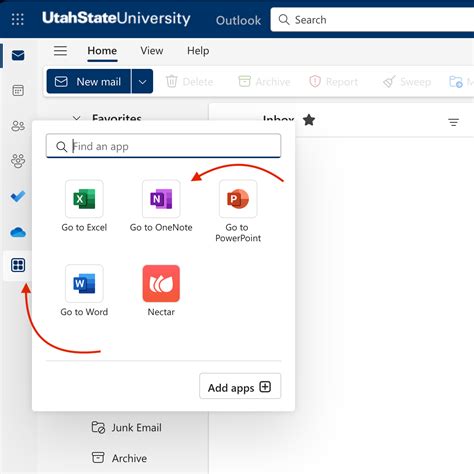
Task: Click the Add apps button
Action: (240, 387)
